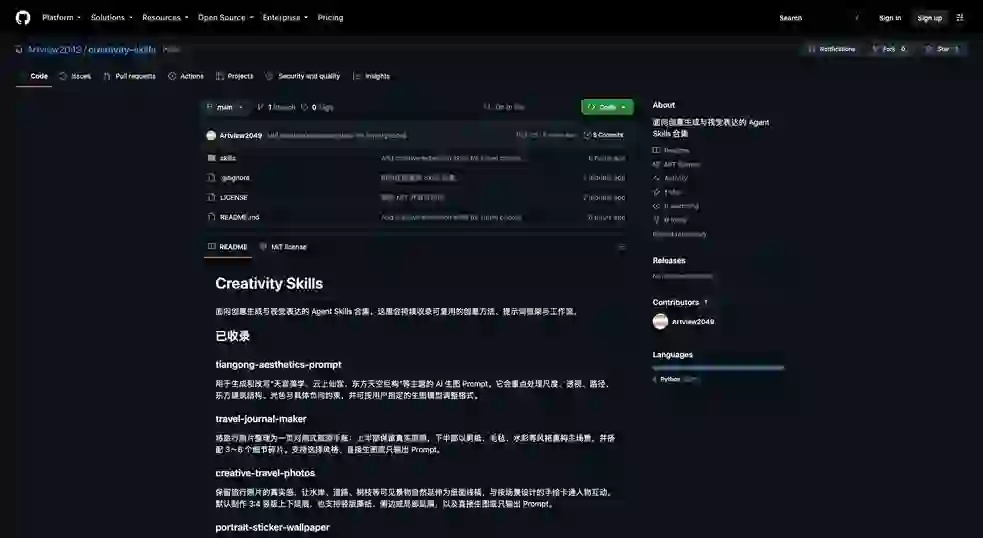Click the Security and quality shield icon
The image size is (983, 538).
coord(269,76)
